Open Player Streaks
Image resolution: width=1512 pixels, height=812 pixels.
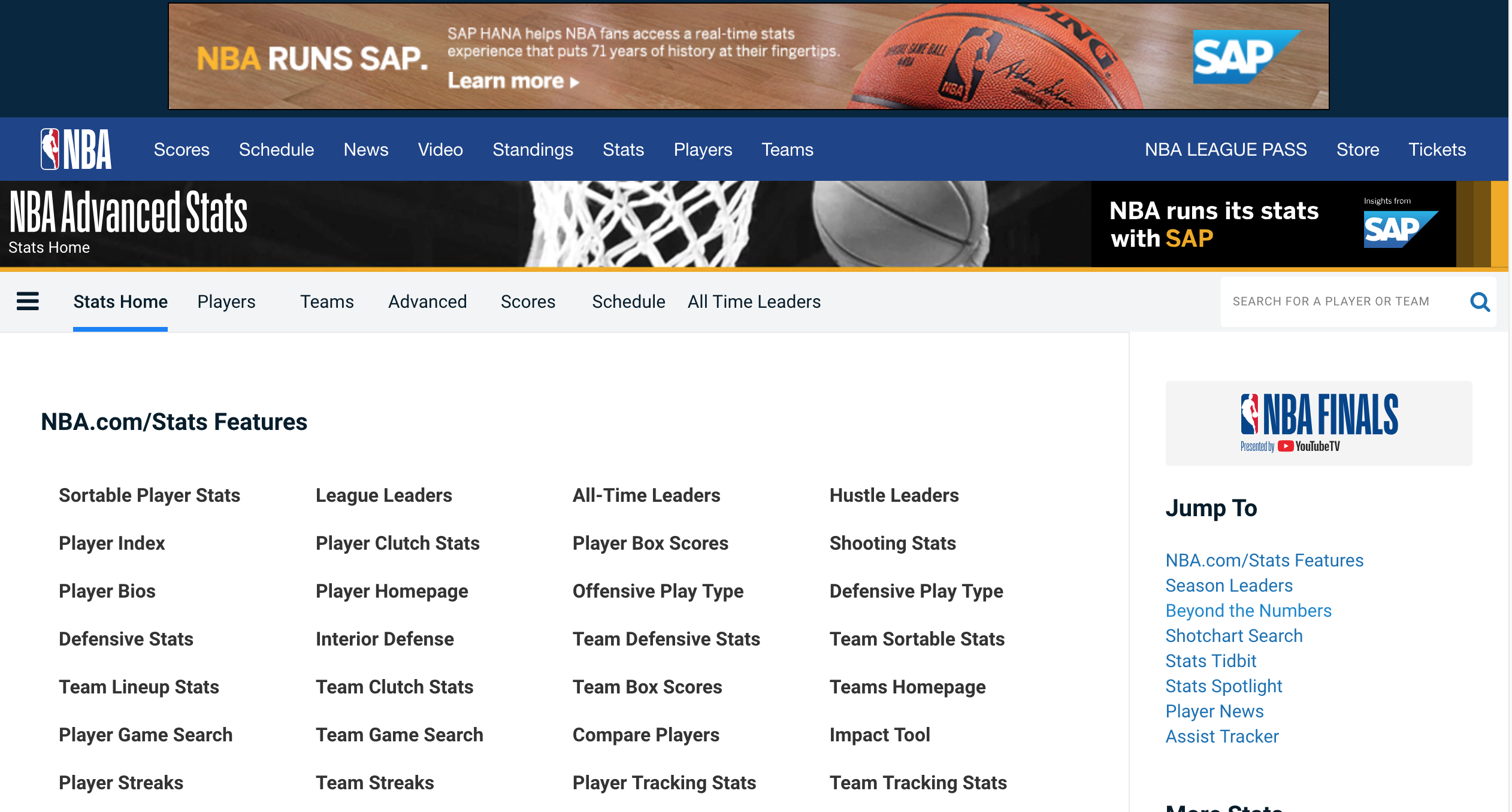pyautogui.click(x=121, y=783)
